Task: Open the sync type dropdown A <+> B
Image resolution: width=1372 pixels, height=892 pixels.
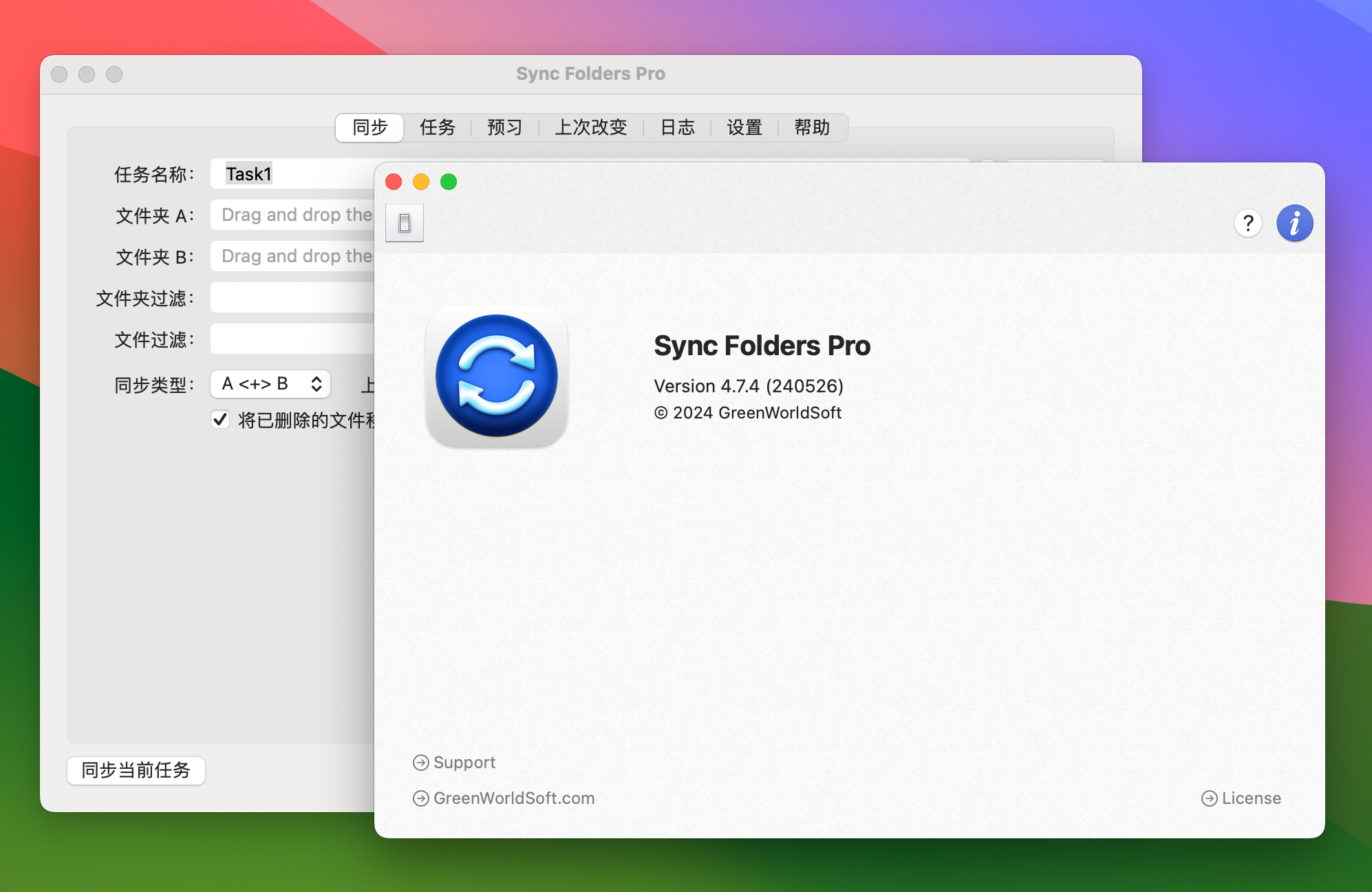Action: pos(270,384)
